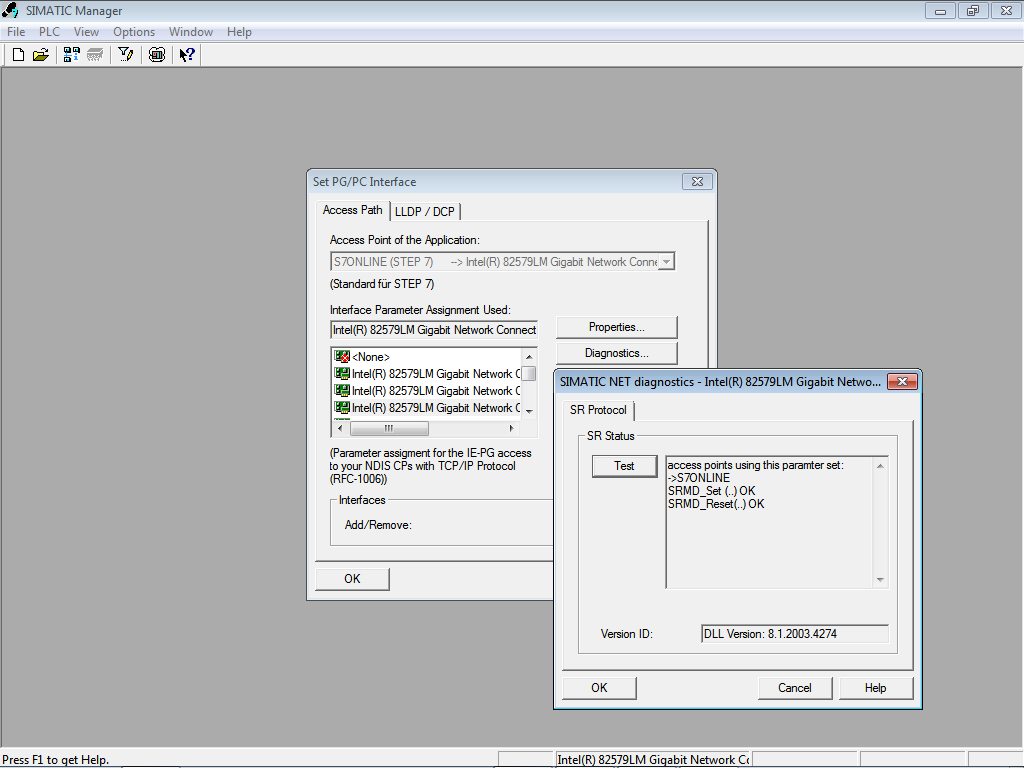Screen dimensions: 1024x768
Task: Minimize the SIMATIC Manager window
Action: (x=940, y=10)
